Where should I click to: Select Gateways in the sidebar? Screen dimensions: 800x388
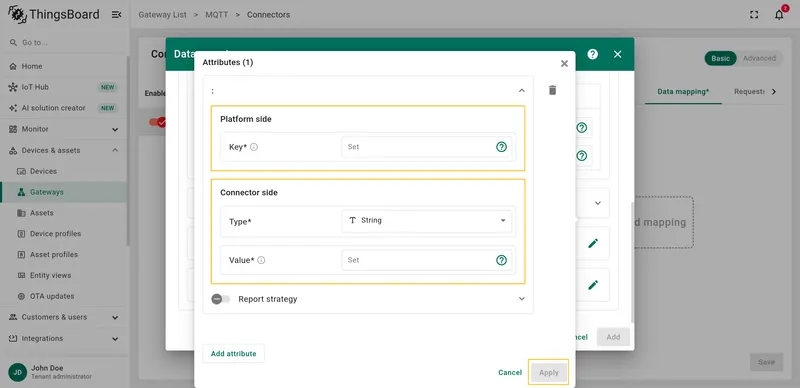pos(63,192)
